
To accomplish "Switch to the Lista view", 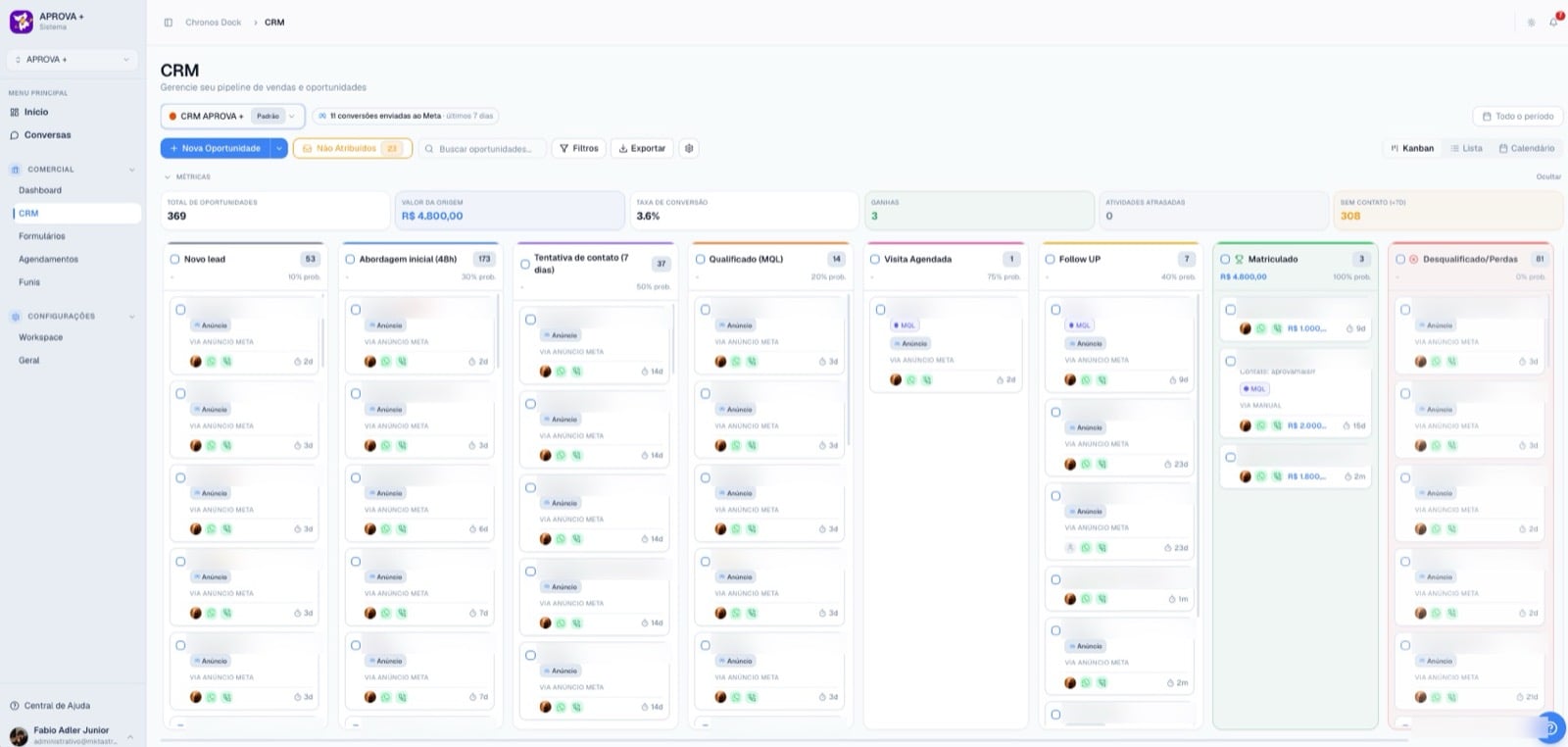I will [1466, 148].
